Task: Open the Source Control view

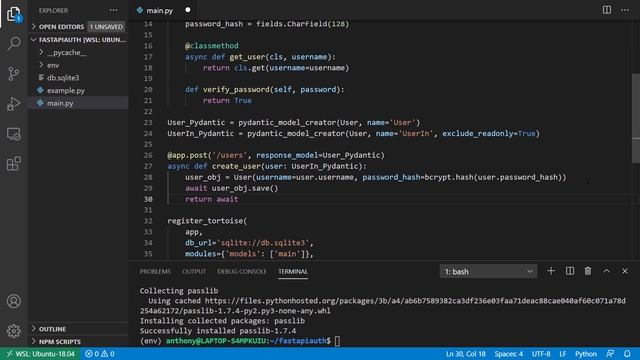Action: (x=13, y=73)
